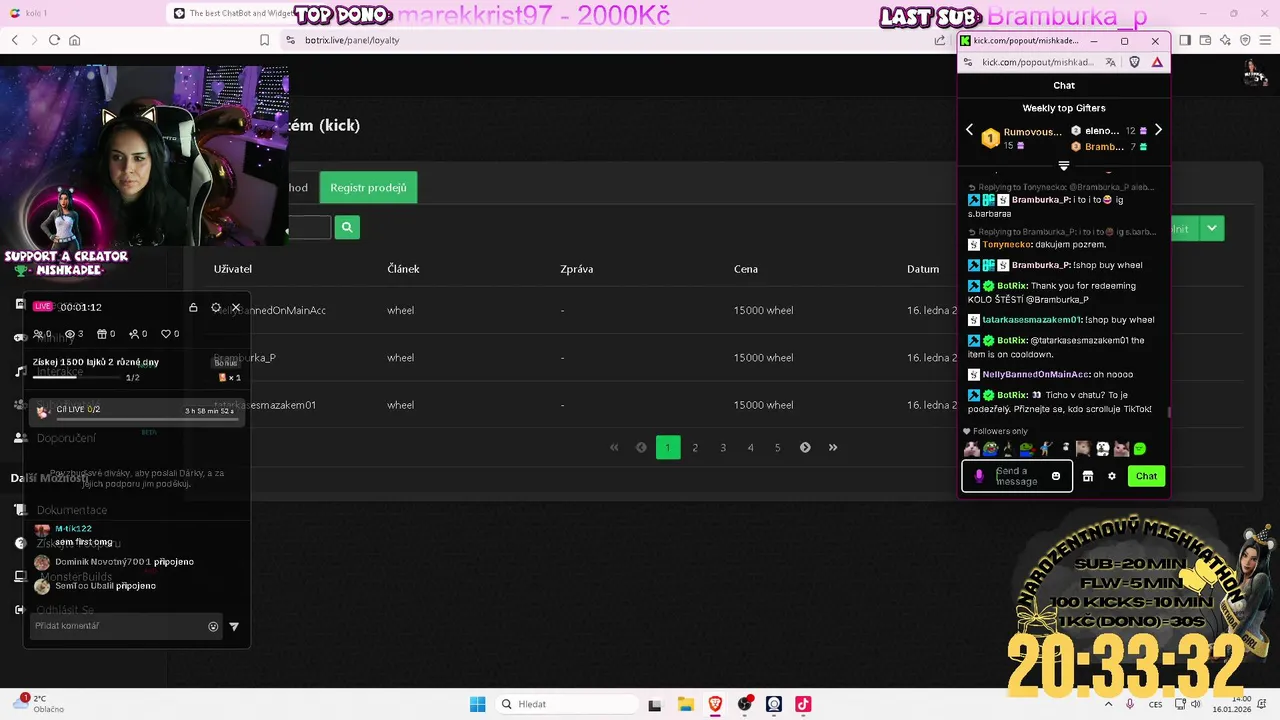Click Doporučení in the sidebar

coord(66,438)
